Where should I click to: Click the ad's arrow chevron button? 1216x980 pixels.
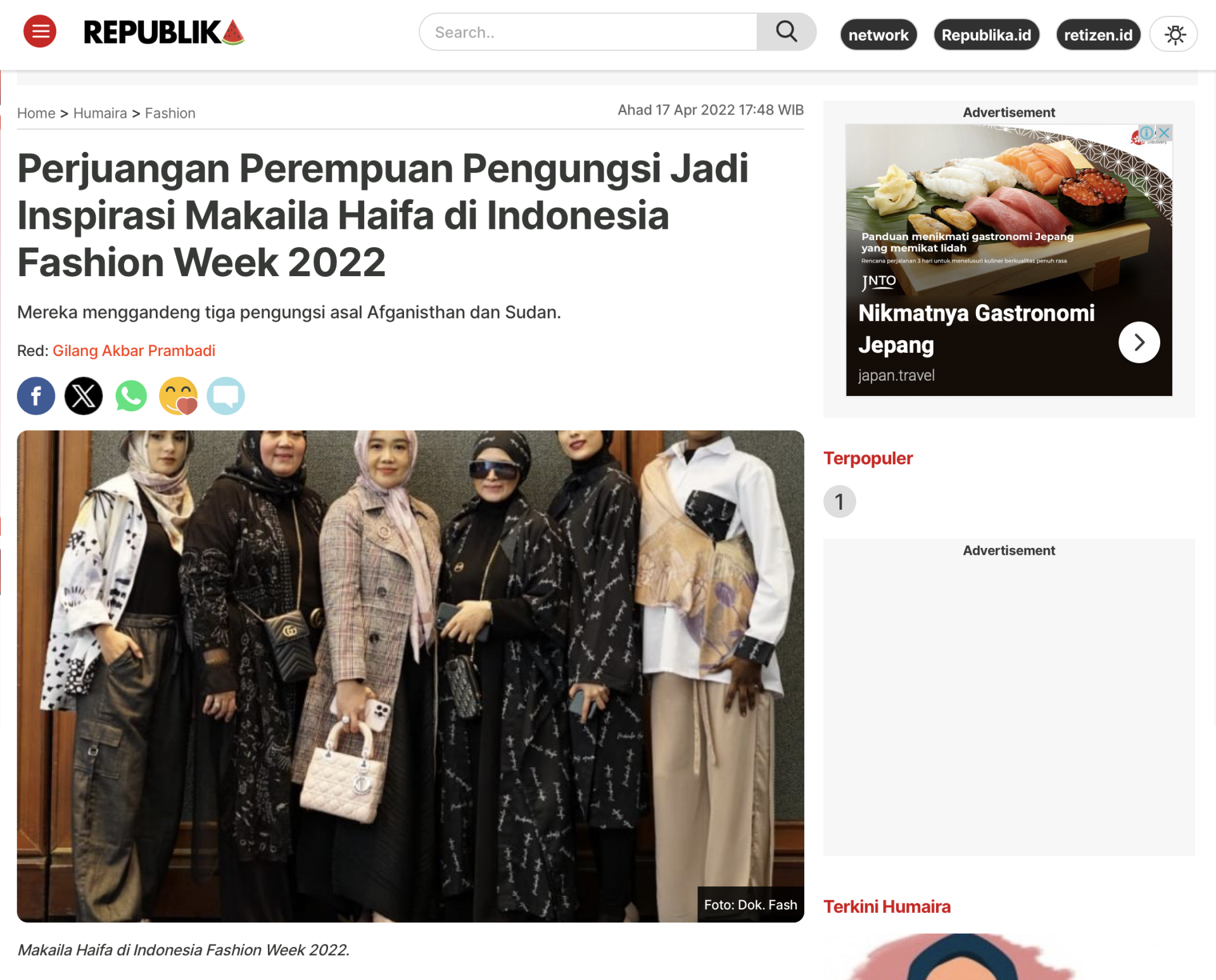pyautogui.click(x=1139, y=342)
